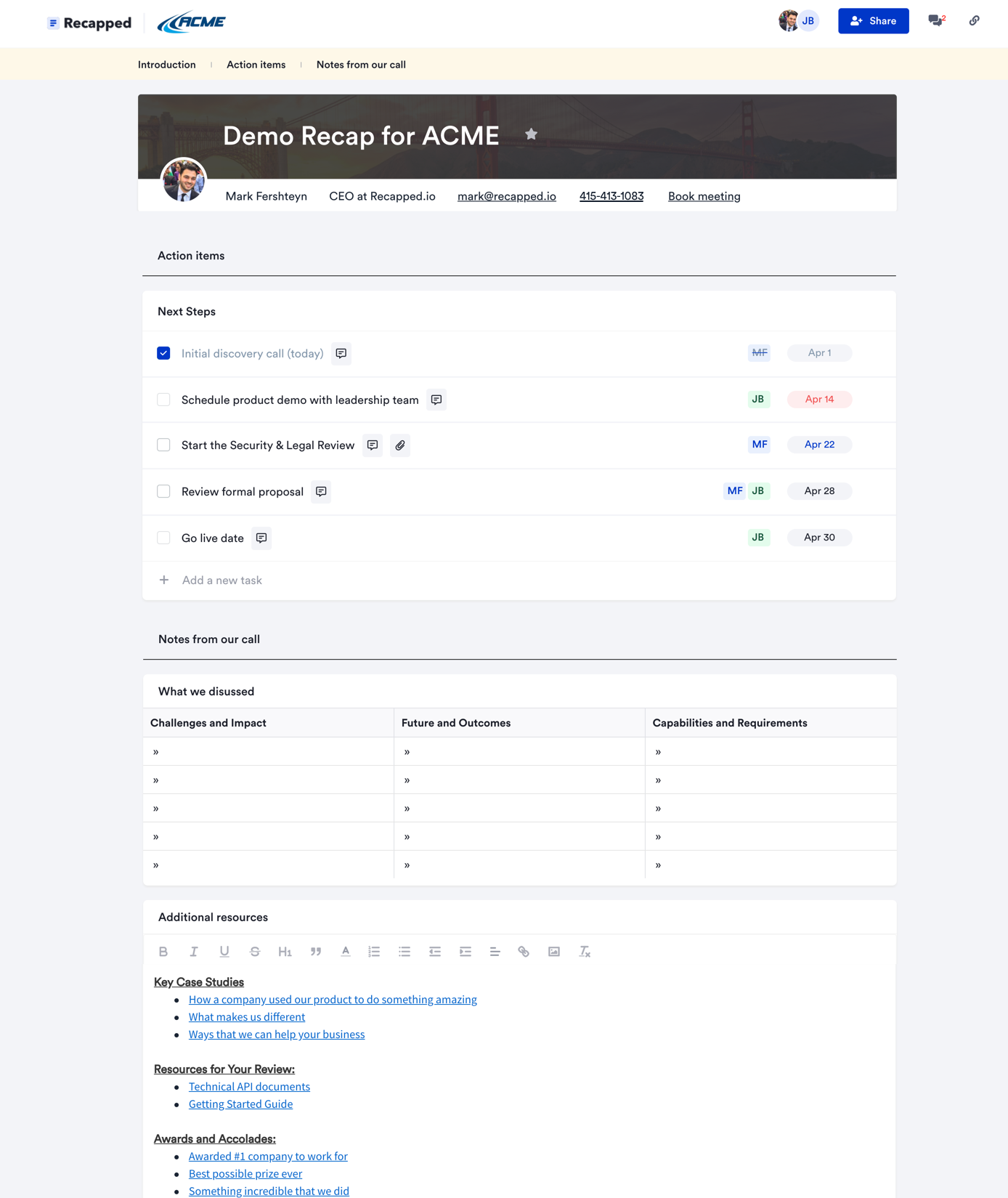Image resolution: width=1008 pixels, height=1198 pixels.
Task: Check Go live date task
Action: (x=163, y=538)
